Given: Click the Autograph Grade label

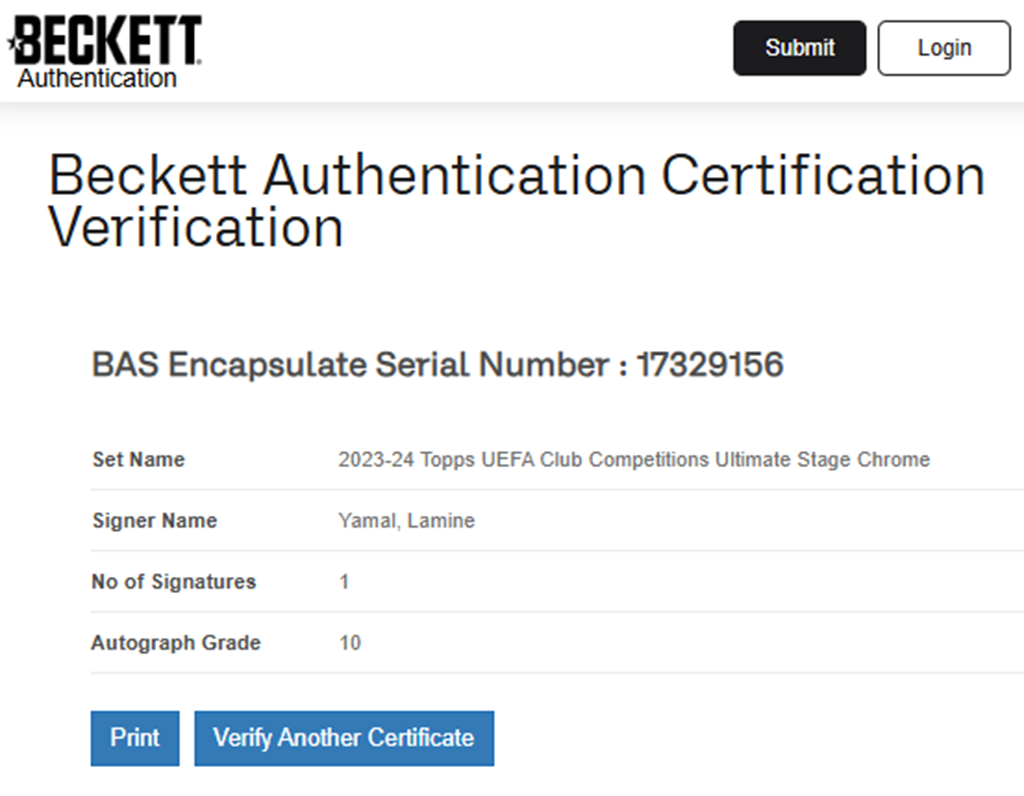Looking at the screenshot, I should click(x=176, y=643).
